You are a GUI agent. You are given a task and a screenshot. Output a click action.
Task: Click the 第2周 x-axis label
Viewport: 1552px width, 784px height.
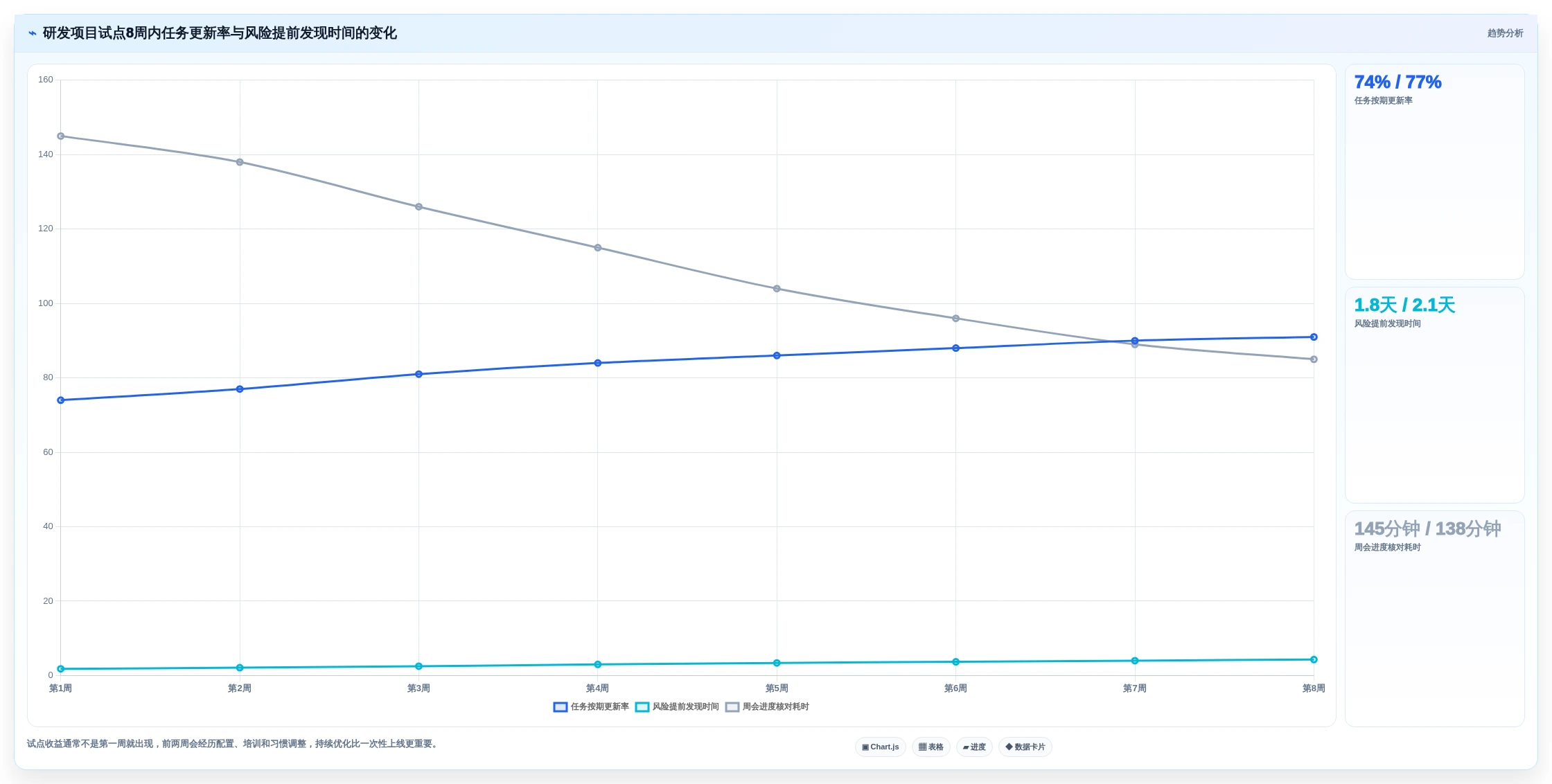click(240, 688)
